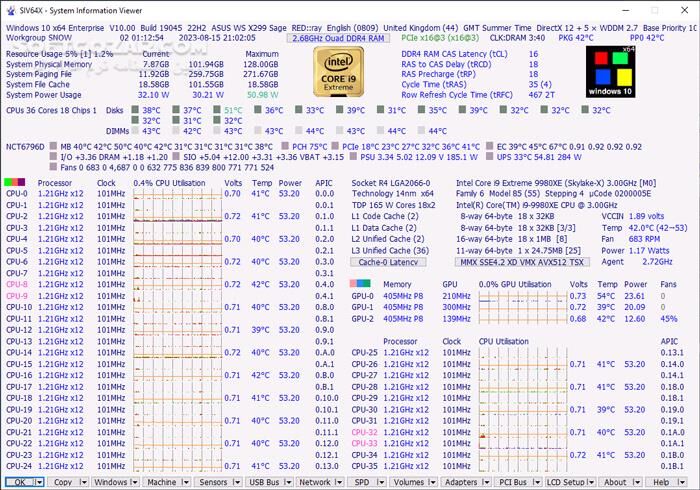
Task: Click the CPU-0 utilisation graph
Action: (177, 194)
